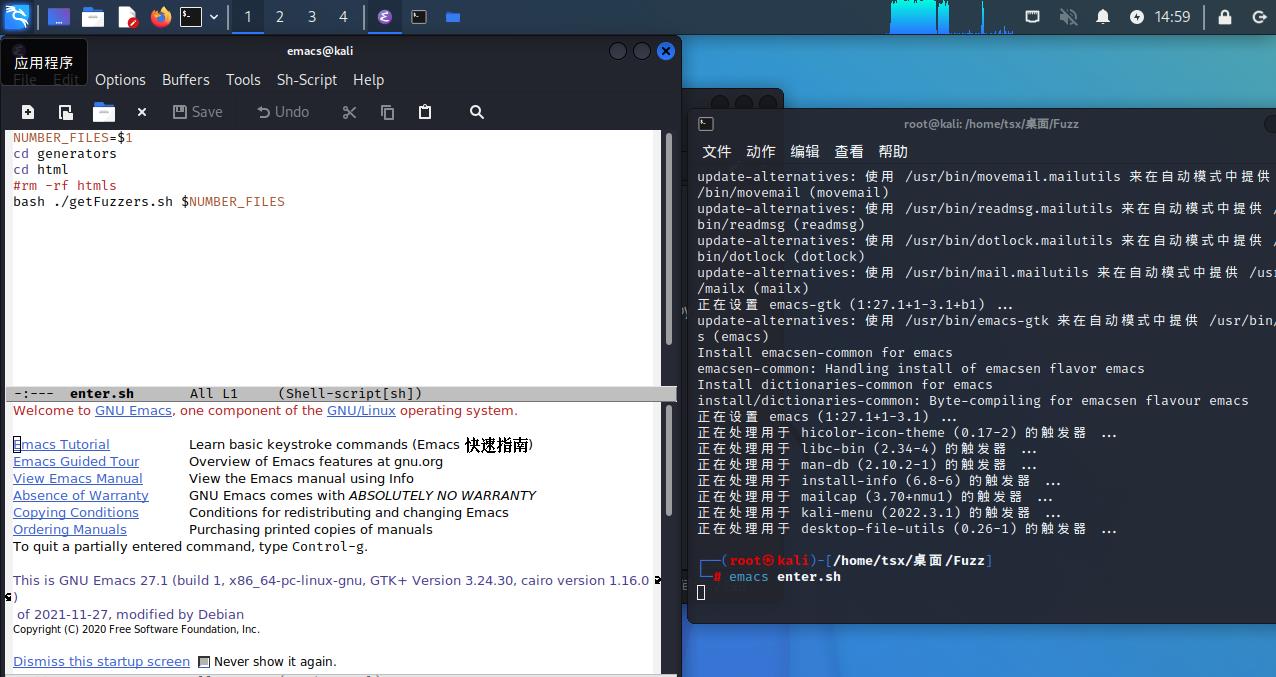Screen dimensions: 1276x677
Task: Click the enter.sh buffer name in mode line
Action: click(x=102, y=394)
